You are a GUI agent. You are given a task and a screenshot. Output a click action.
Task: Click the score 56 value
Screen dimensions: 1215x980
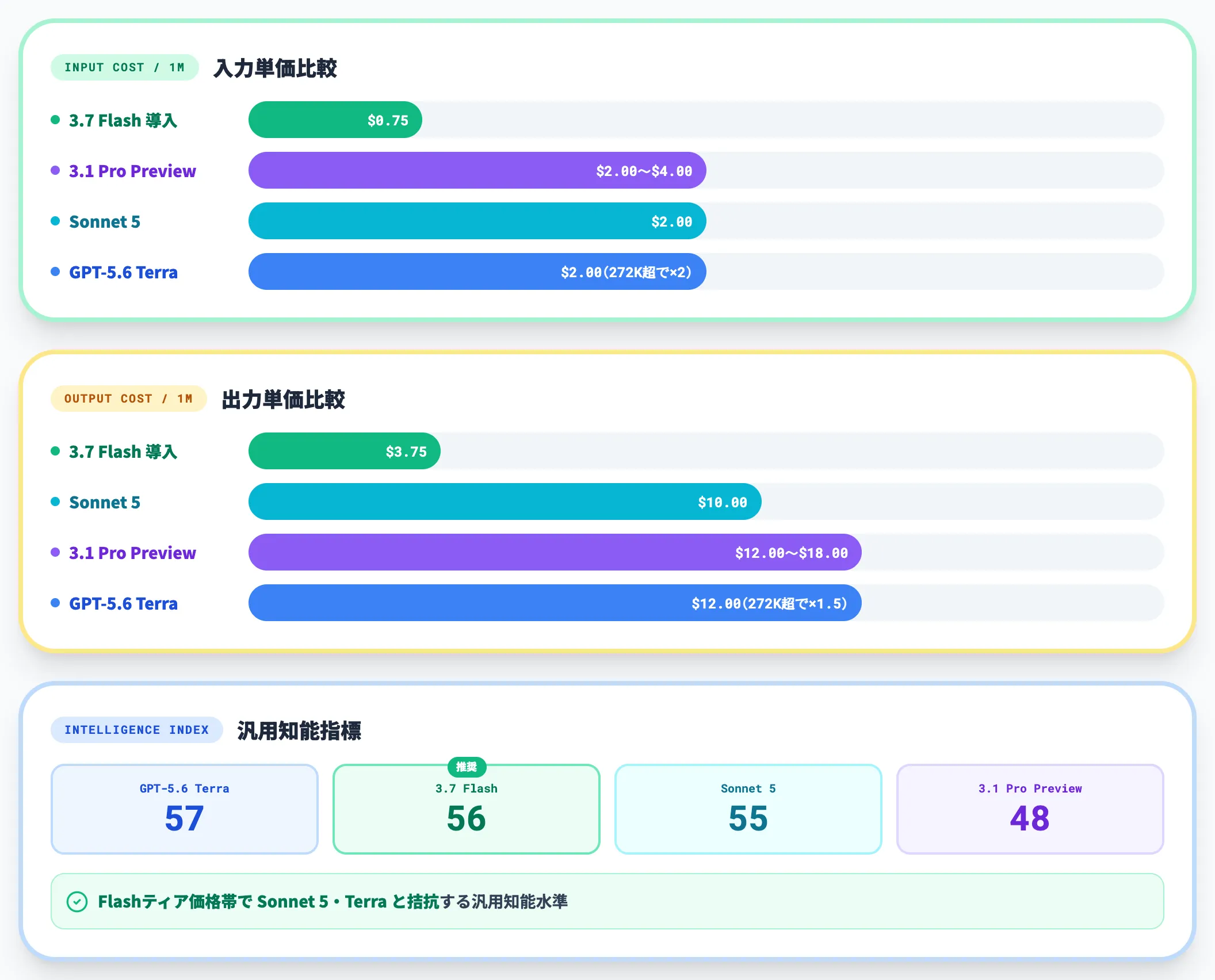pos(467,818)
